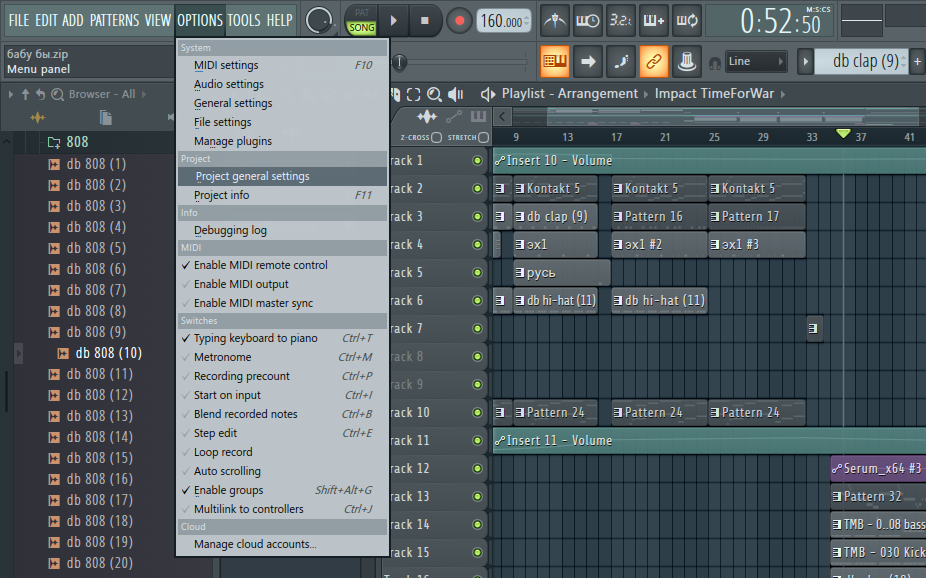Click the audio waveform focus icon
Viewport: 926px width, 578px height.
click(426, 116)
